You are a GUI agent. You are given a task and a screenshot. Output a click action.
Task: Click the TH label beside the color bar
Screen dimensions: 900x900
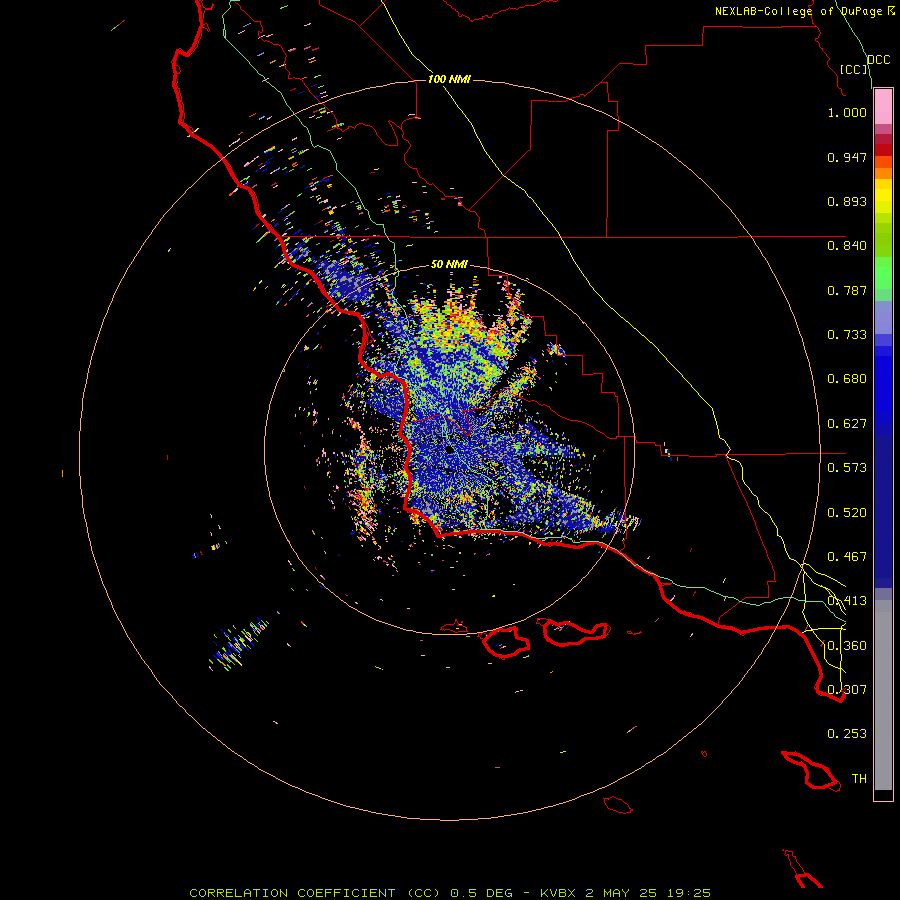pos(859,779)
